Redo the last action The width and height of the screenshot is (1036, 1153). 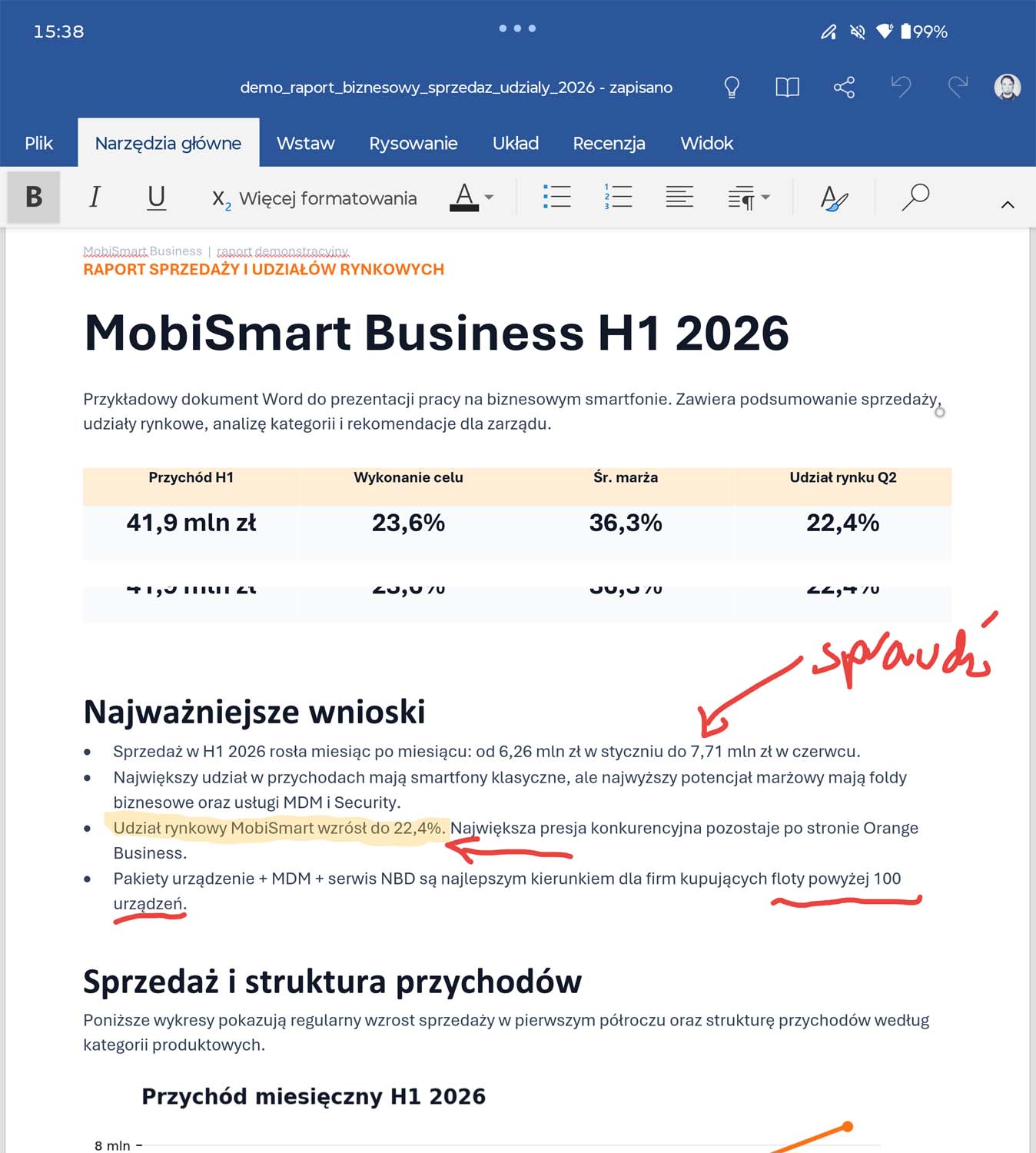958,87
